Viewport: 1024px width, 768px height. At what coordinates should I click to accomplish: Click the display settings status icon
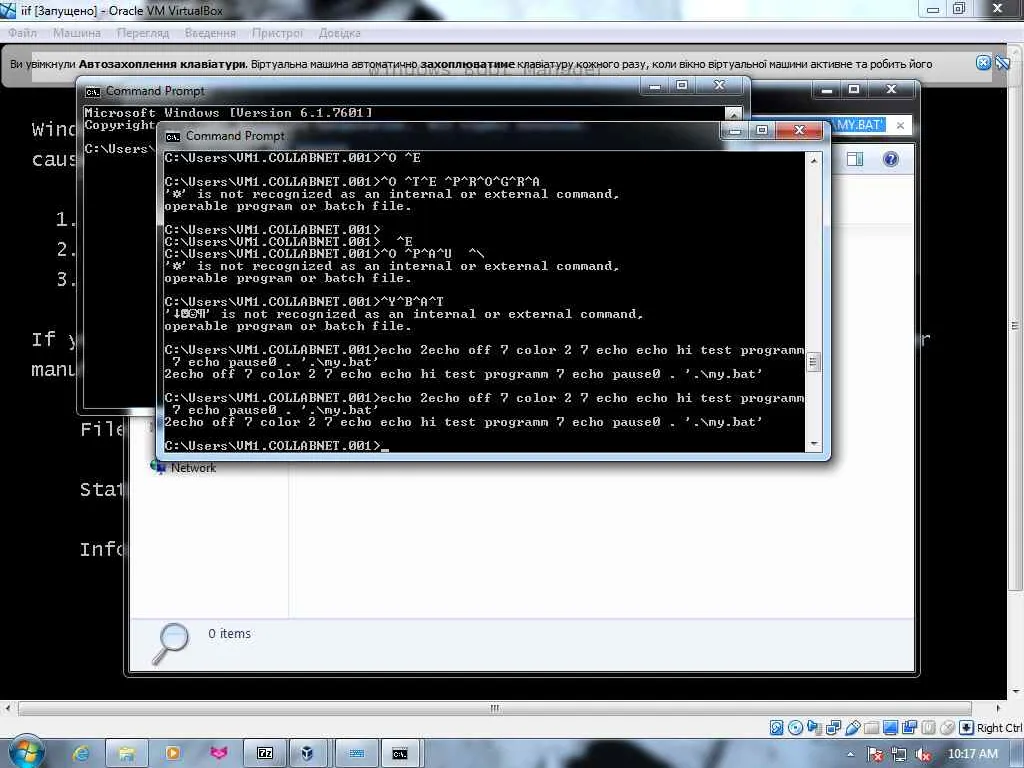890,728
